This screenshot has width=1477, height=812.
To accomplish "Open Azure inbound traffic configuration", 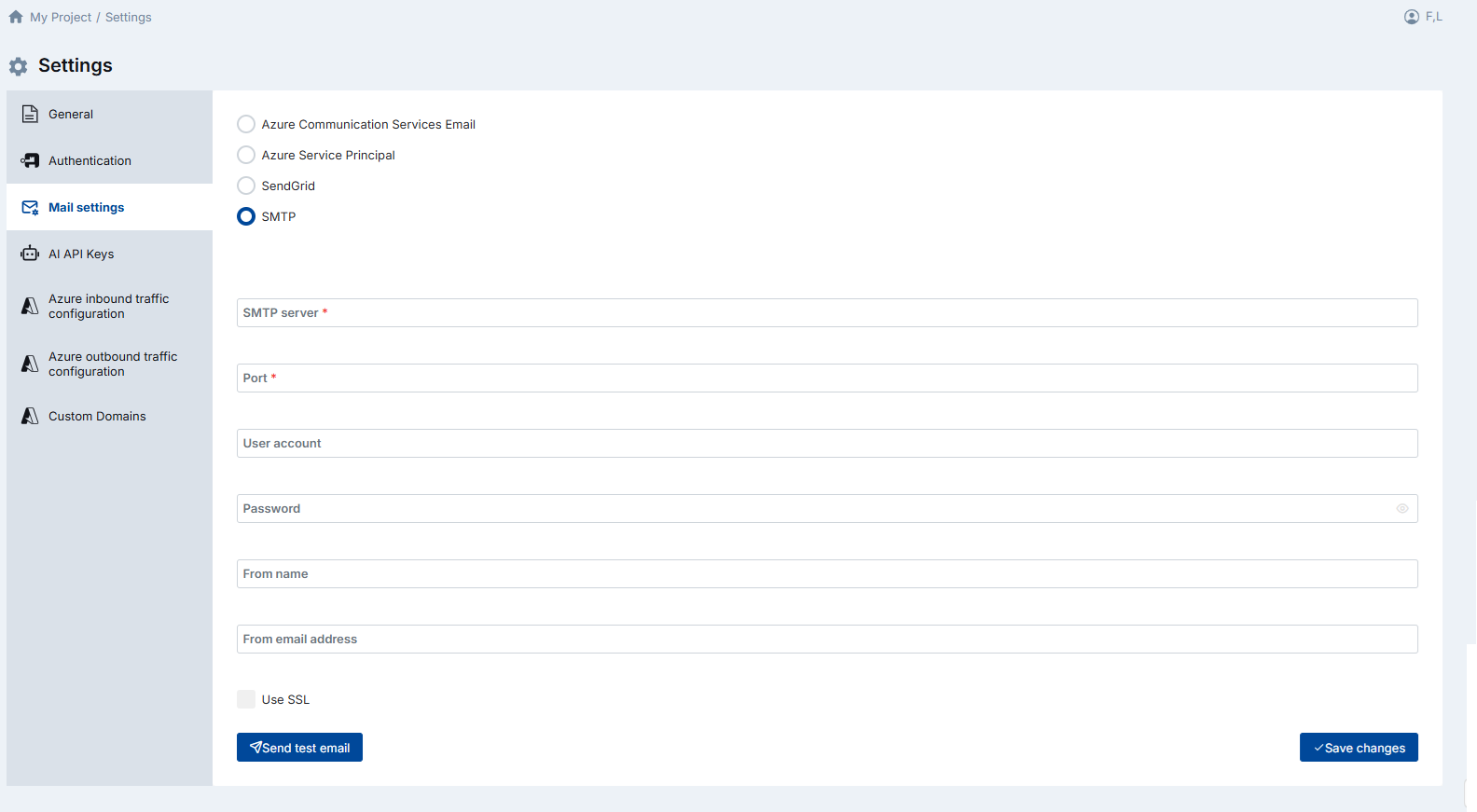I will tap(109, 306).
